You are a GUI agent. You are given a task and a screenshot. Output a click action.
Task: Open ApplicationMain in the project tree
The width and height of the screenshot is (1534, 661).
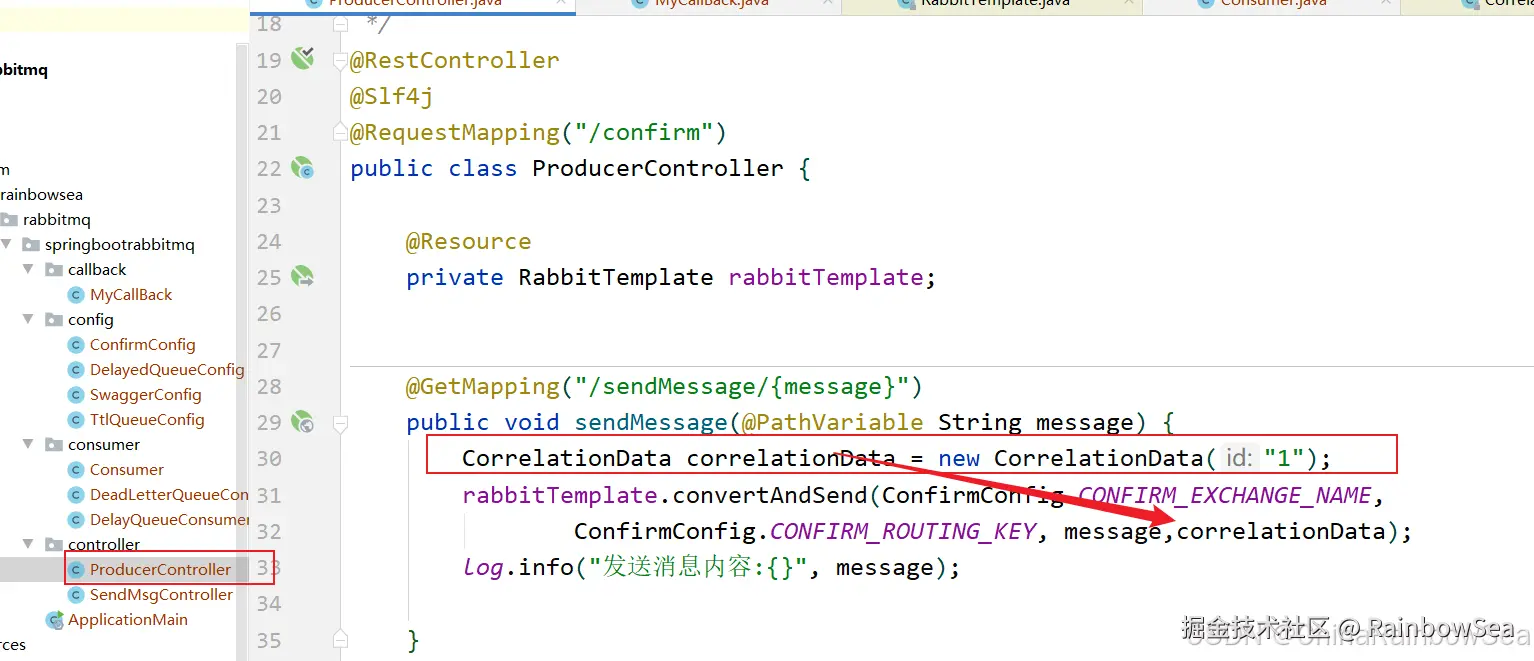click(x=128, y=620)
